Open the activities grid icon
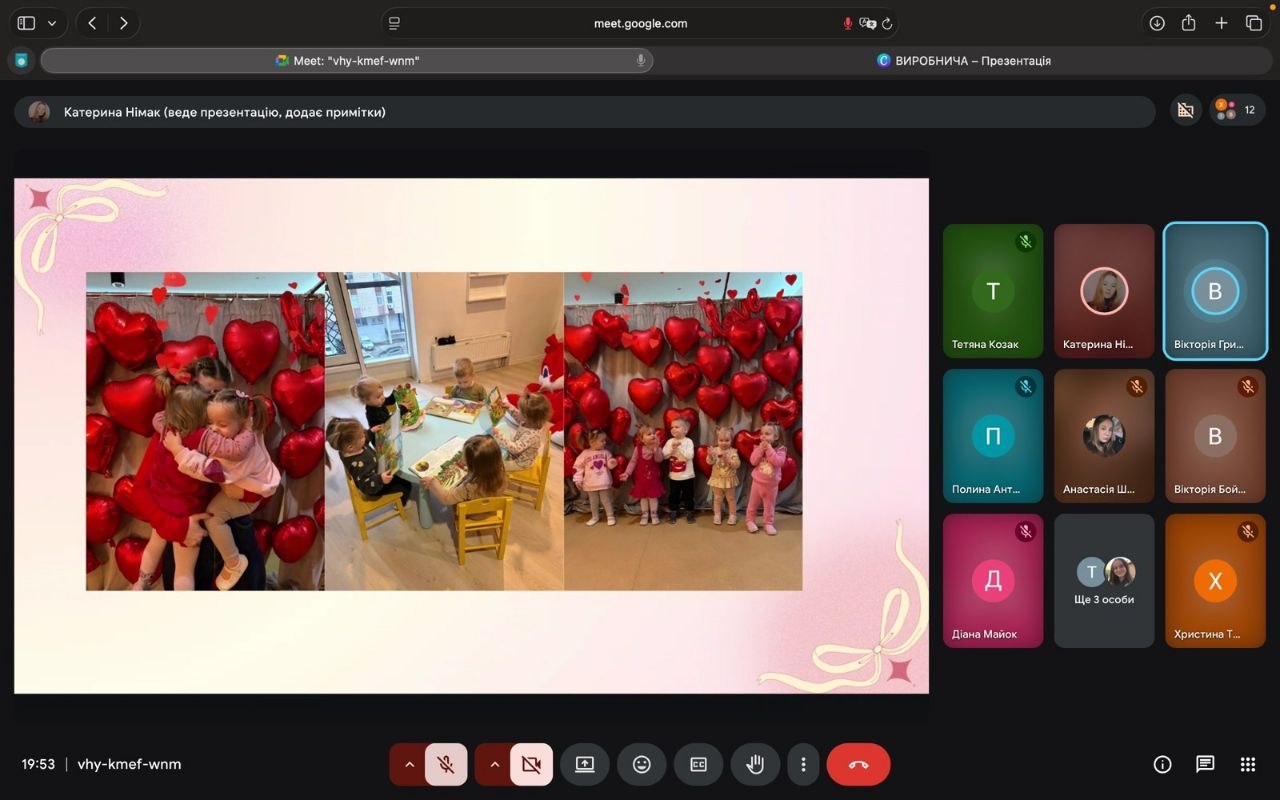The width and height of the screenshot is (1280, 800). pos(1247,764)
